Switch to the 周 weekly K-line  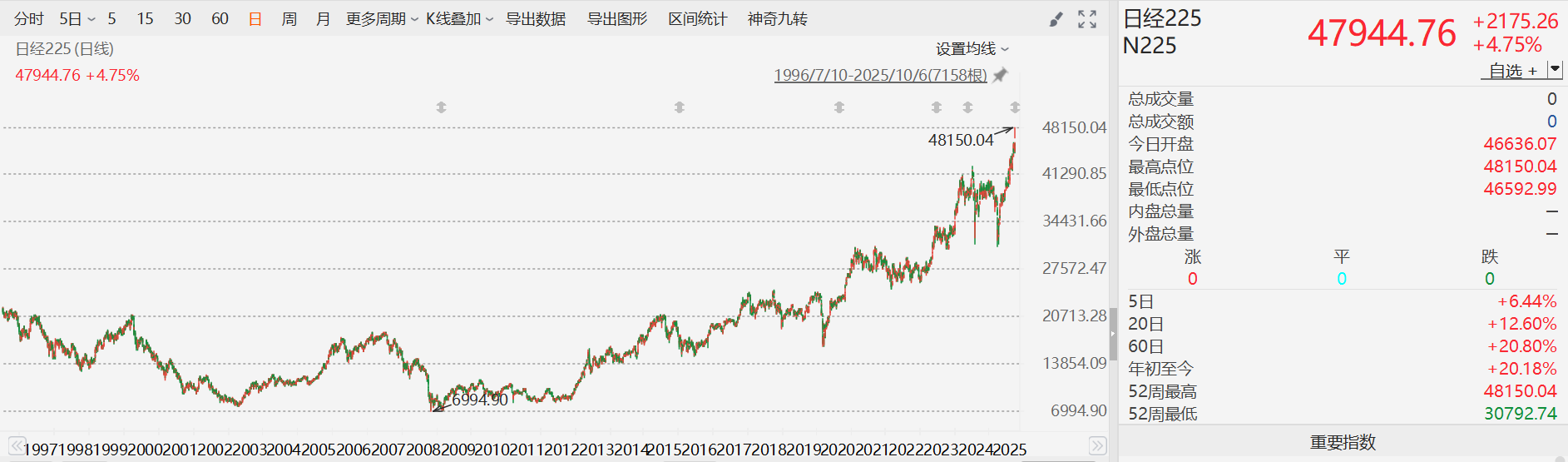(x=289, y=19)
